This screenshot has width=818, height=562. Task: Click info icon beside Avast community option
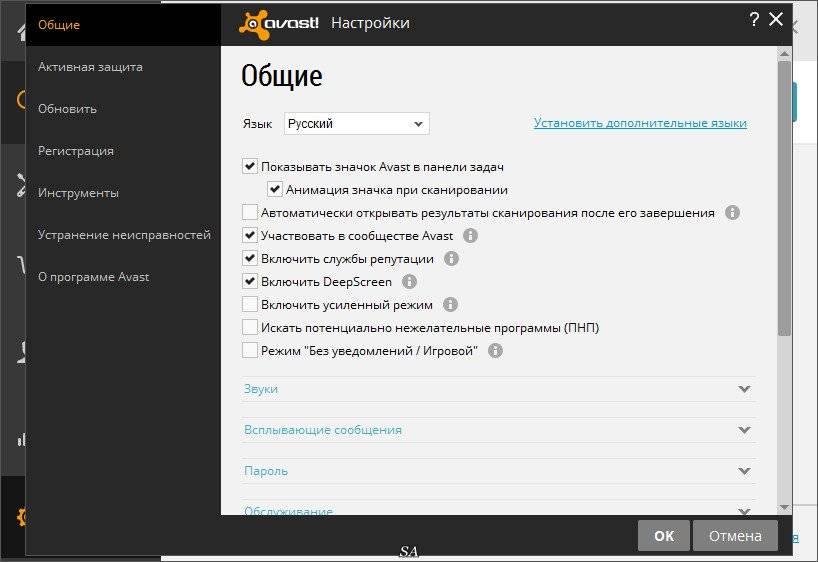(x=471, y=236)
